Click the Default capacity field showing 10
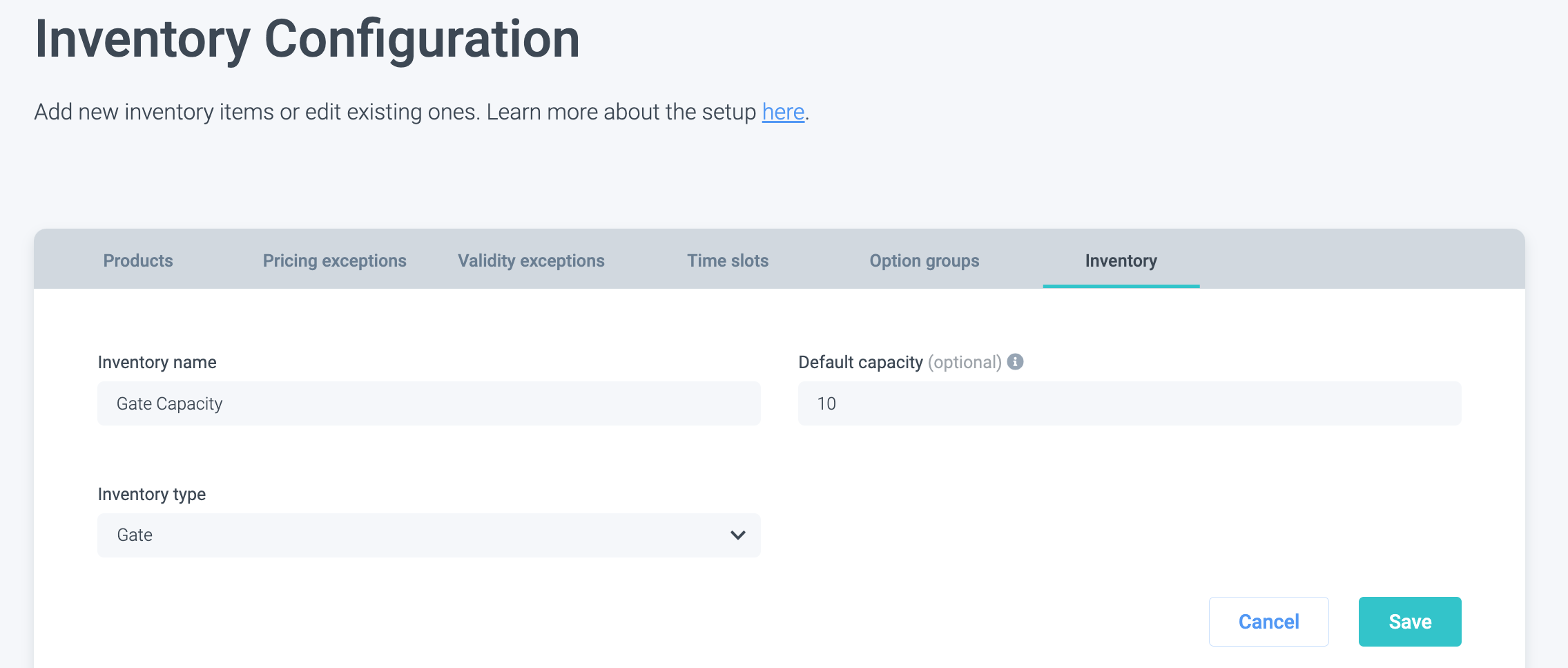 (1129, 403)
